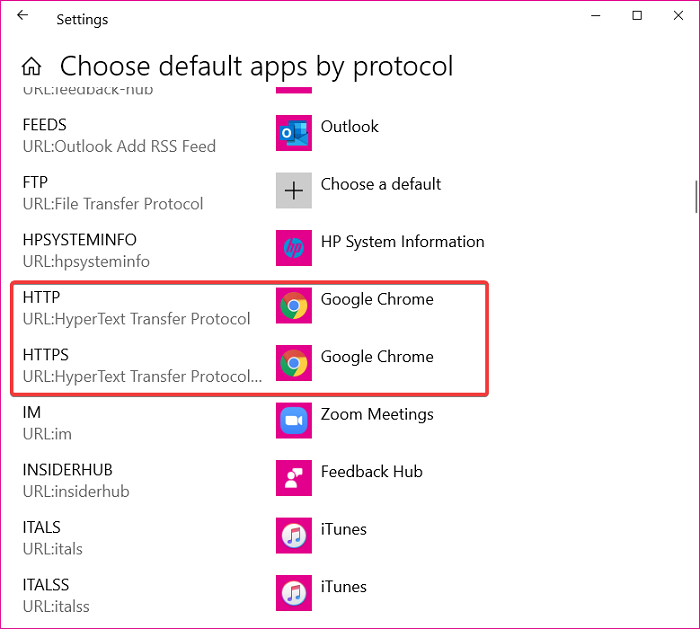Click the HPSYSTEMINFO protocol name

[79, 240]
